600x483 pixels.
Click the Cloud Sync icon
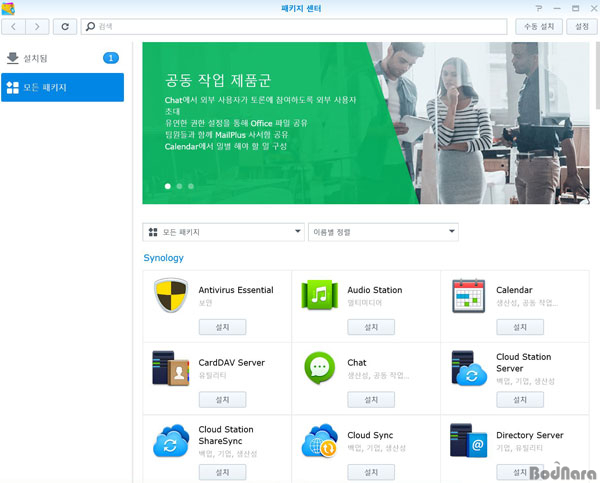320,441
